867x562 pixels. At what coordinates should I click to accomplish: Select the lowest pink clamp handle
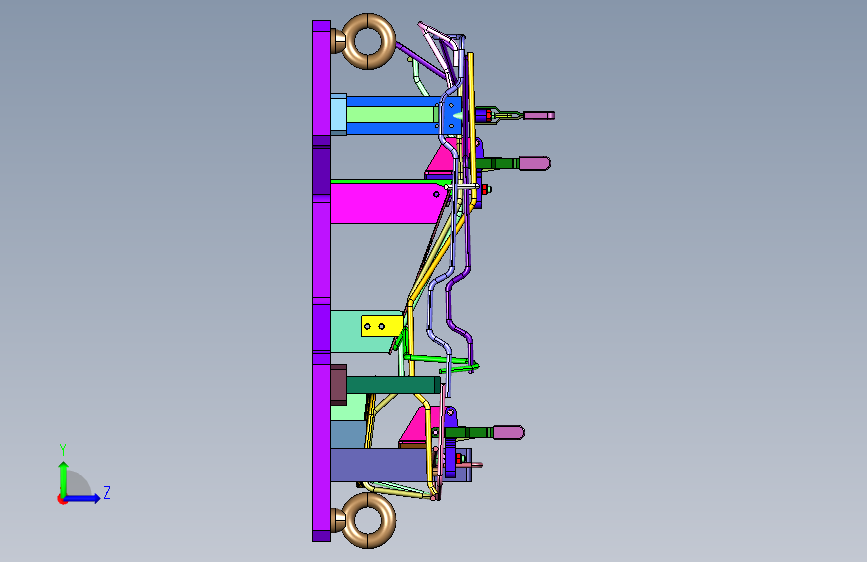click(x=509, y=433)
